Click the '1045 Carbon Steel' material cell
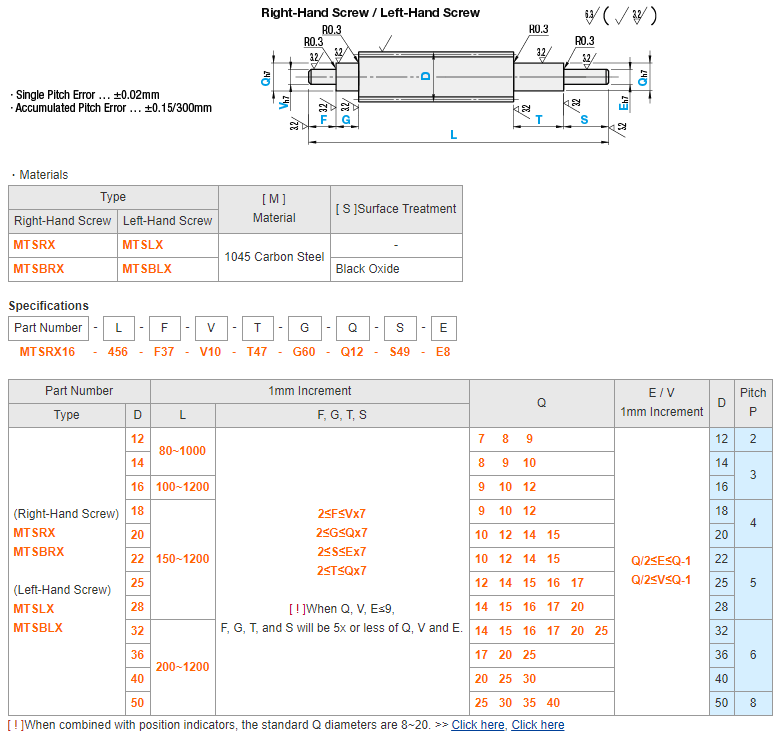This screenshot has width=782, height=735. tap(274, 257)
